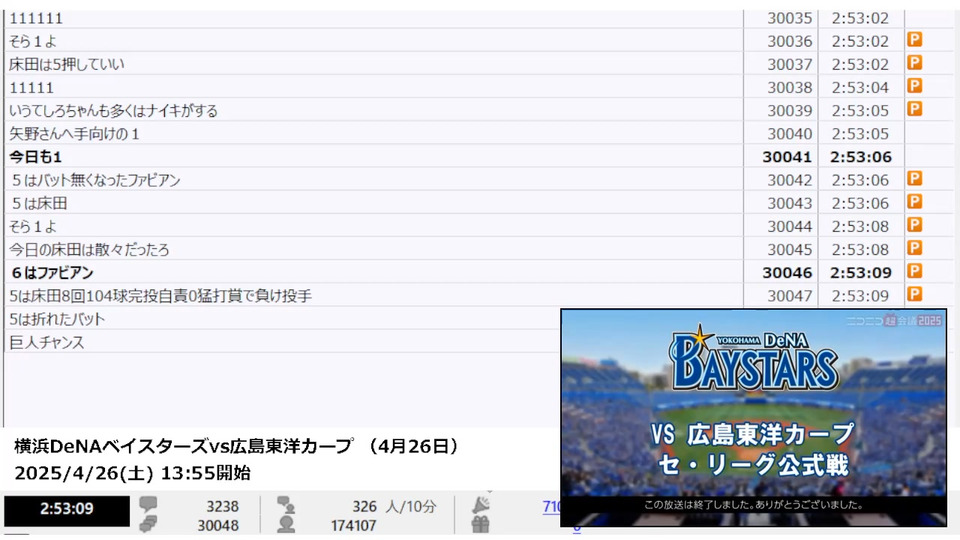Viewport: 960px width, 540px height.
Task: Click comment count value 3238
Action: pos(222,506)
